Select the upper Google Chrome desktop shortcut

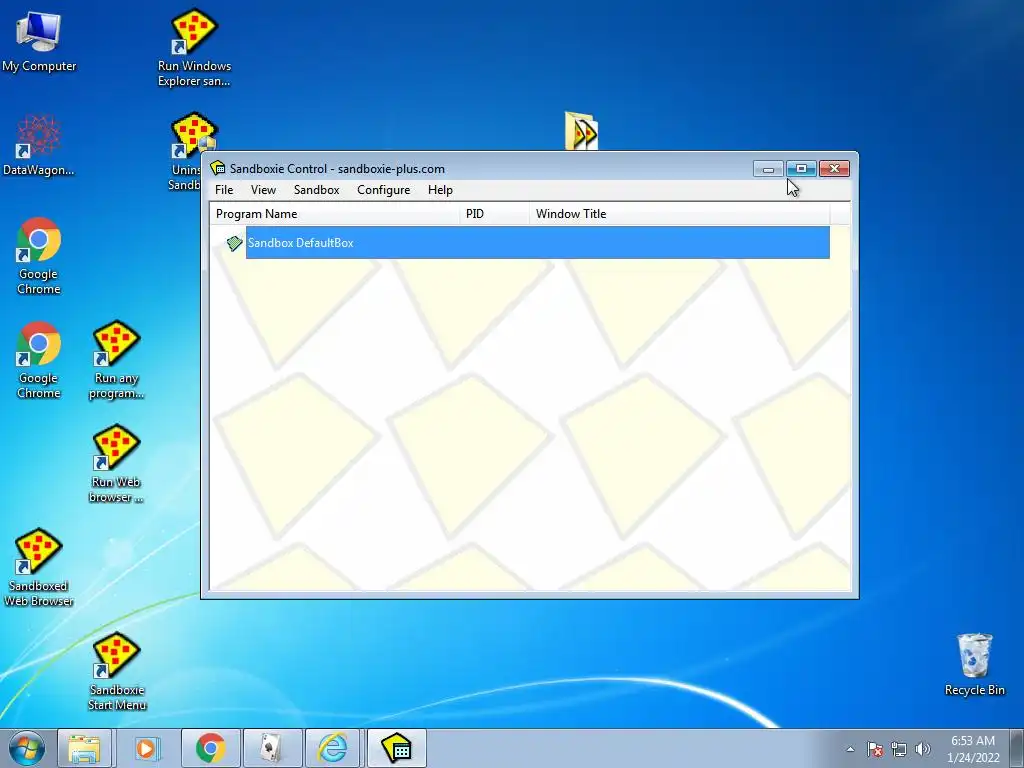pyautogui.click(x=39, y=256)
